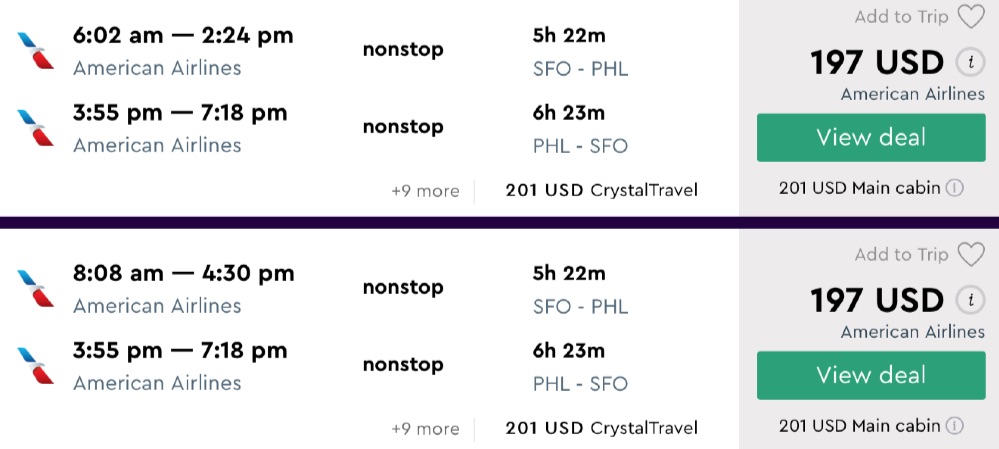
Task: Expand +9 more providers in second result
Action: [425, 429]
